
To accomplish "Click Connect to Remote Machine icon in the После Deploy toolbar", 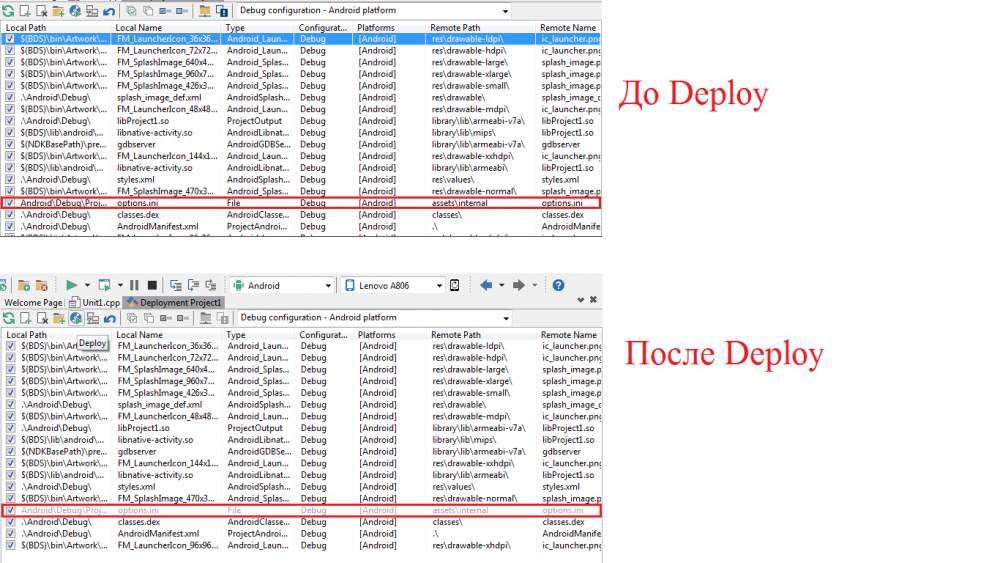I will [92, 318].
